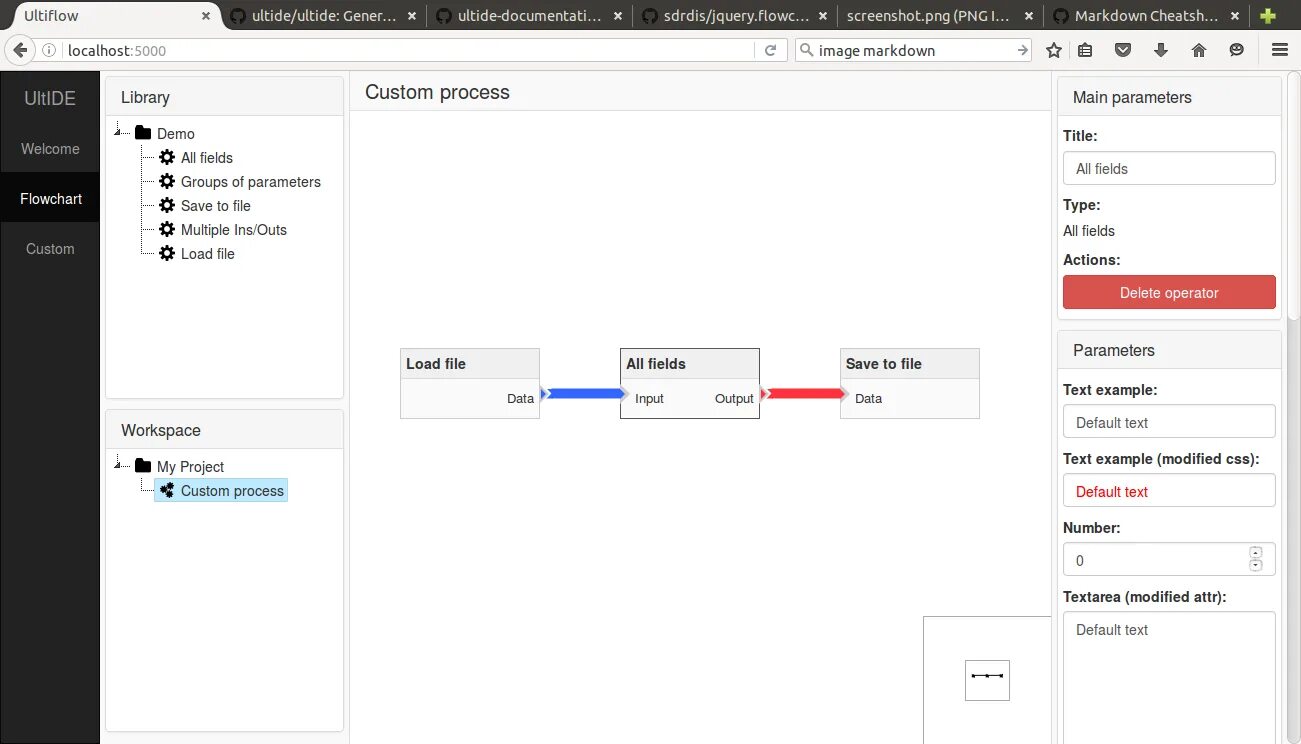1301x744 pixels.
Task: Click the Delete operator button
Action: click(1169, 292)
